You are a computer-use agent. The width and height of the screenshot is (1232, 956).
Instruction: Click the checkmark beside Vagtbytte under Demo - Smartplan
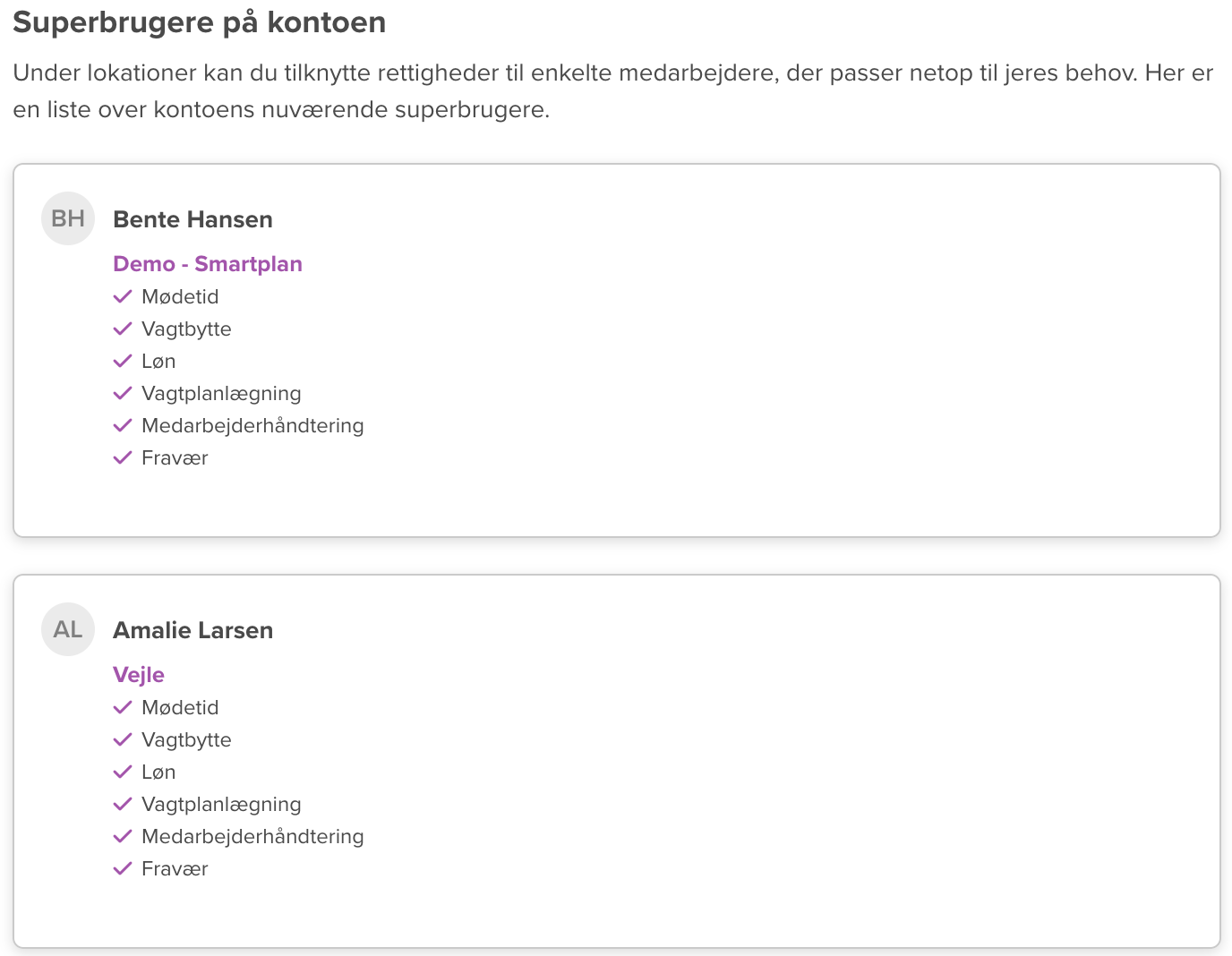(123, 329)
